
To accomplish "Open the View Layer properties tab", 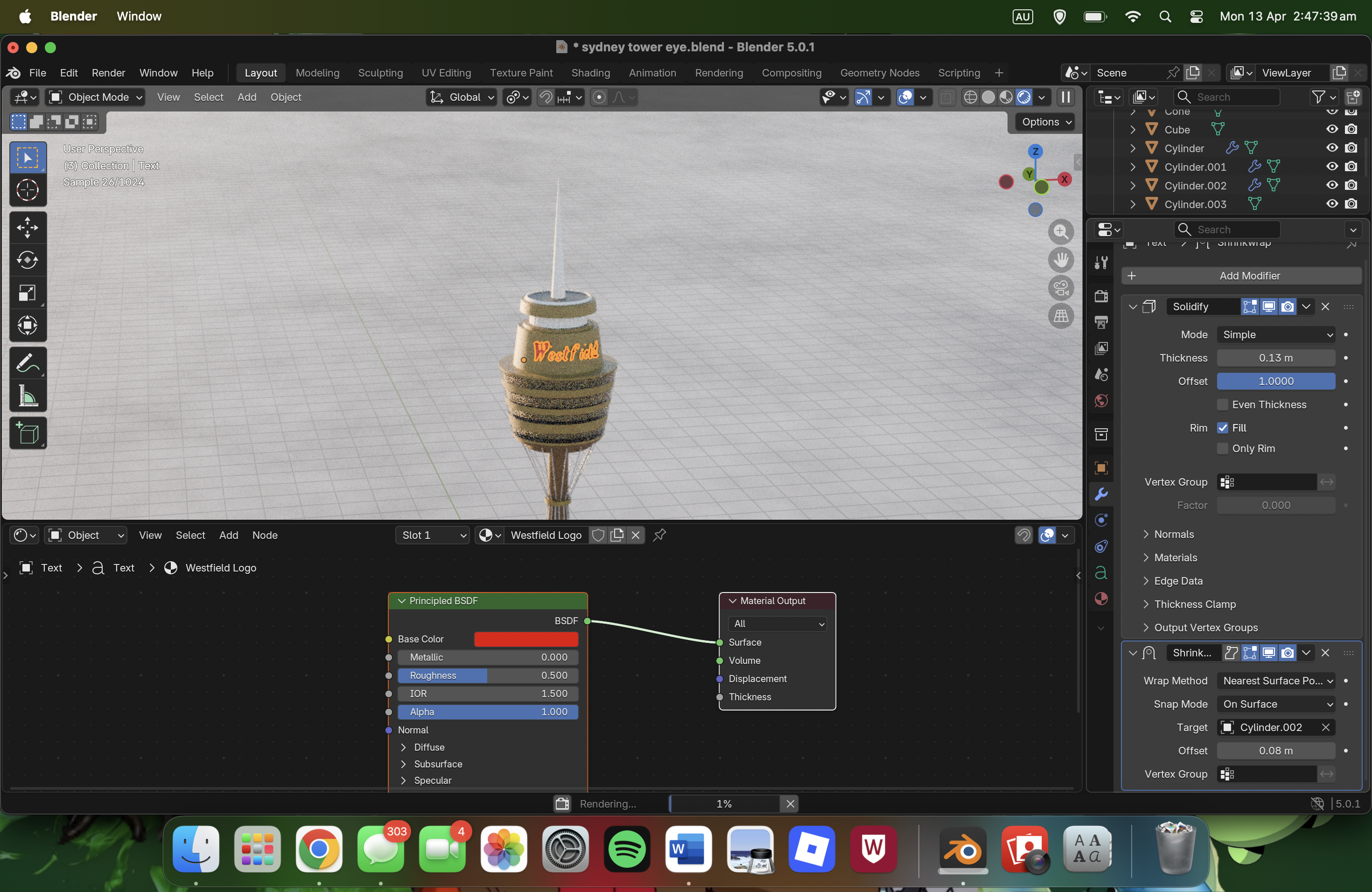I will (1101, 348).
